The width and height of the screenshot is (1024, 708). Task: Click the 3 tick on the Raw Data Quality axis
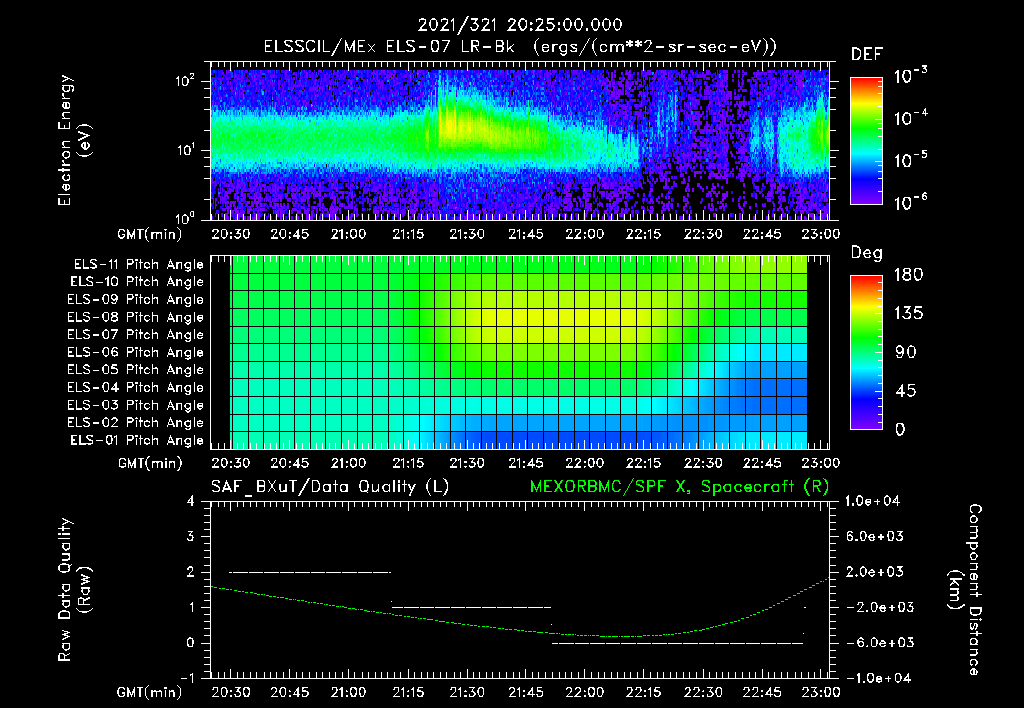click(x=191, y=536)
